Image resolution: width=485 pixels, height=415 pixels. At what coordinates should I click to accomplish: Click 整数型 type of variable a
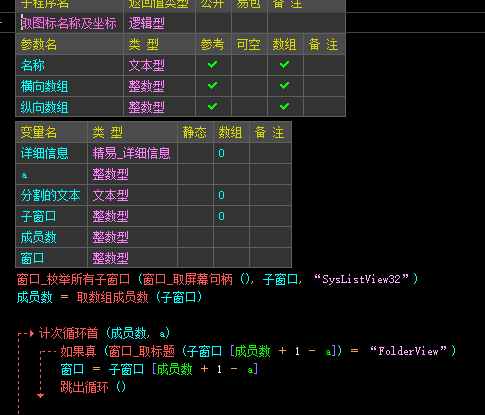[110, 174]
